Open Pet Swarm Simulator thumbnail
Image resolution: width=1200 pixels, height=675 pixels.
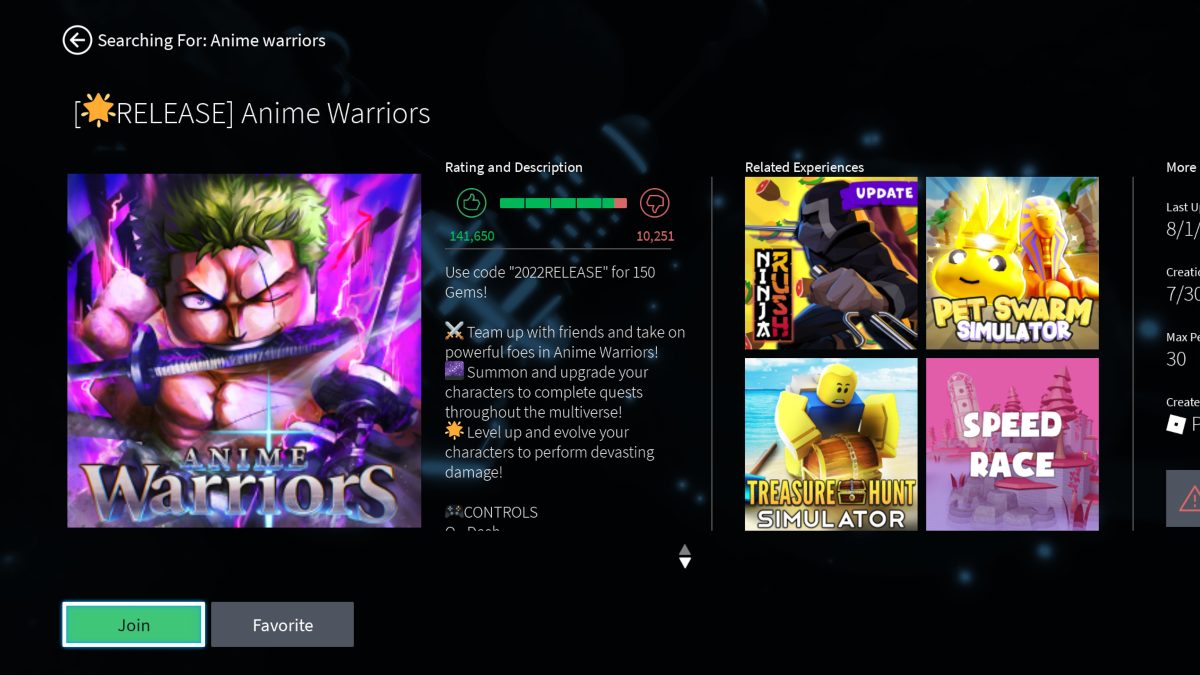click(x=1012, y=264)
